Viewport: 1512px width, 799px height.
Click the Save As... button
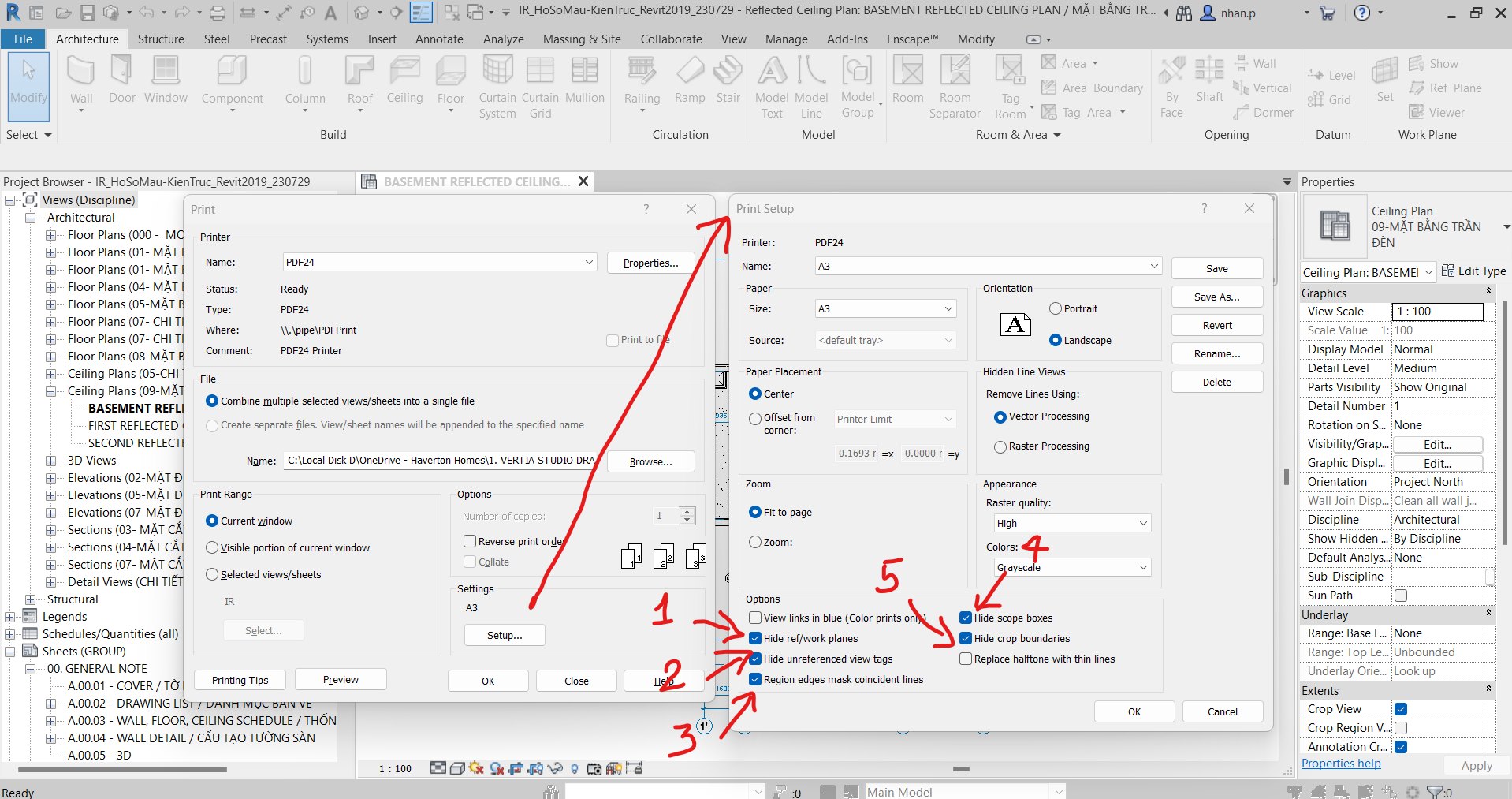(1216, 297)
